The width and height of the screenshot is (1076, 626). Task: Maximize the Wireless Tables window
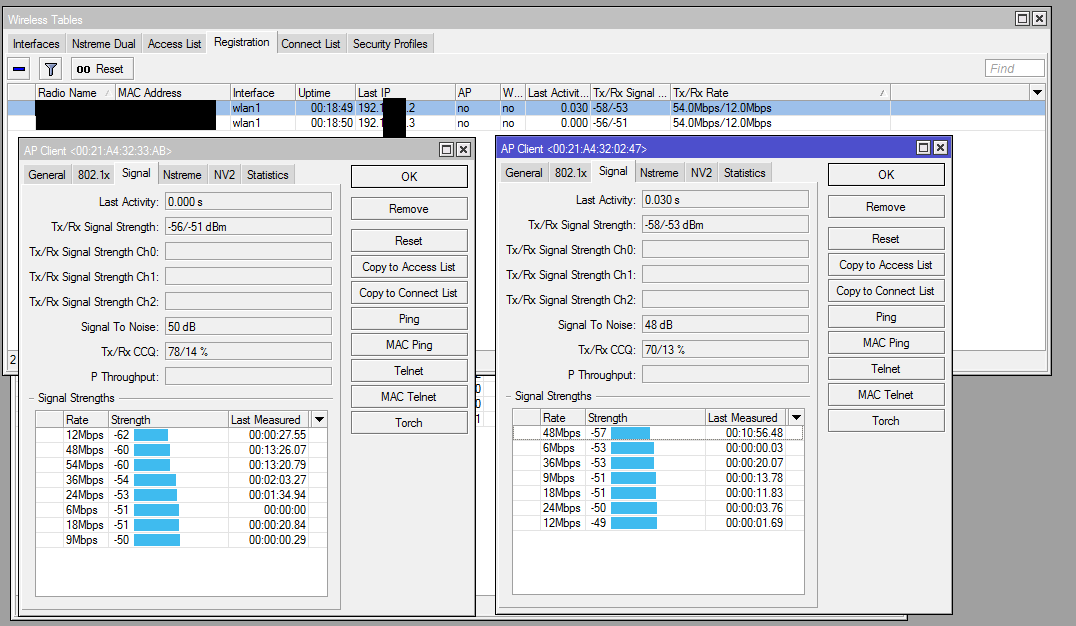pyautogui.click(x=1022, y=19)
